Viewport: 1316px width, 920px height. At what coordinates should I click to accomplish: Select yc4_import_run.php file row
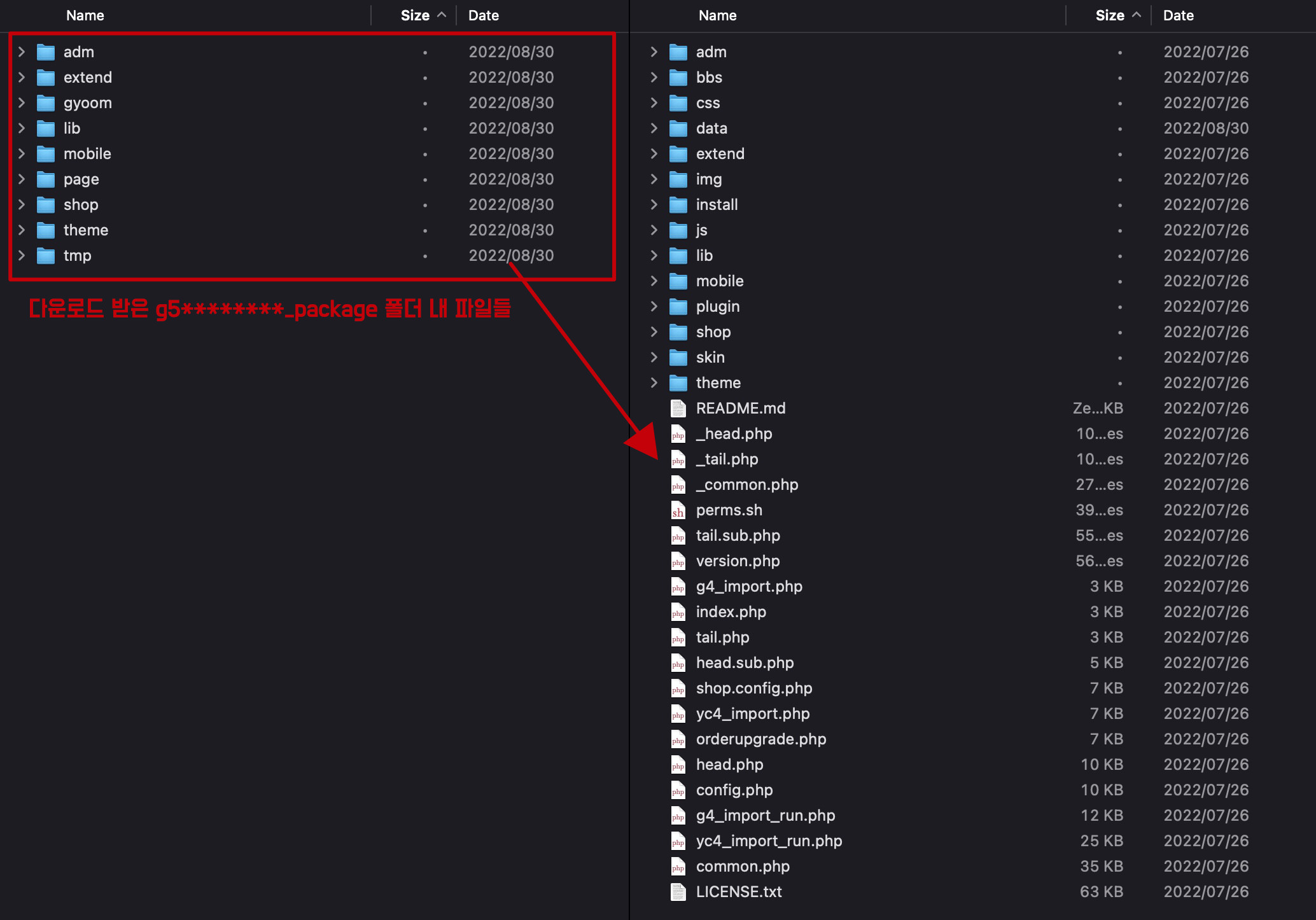tap(769, 841)
